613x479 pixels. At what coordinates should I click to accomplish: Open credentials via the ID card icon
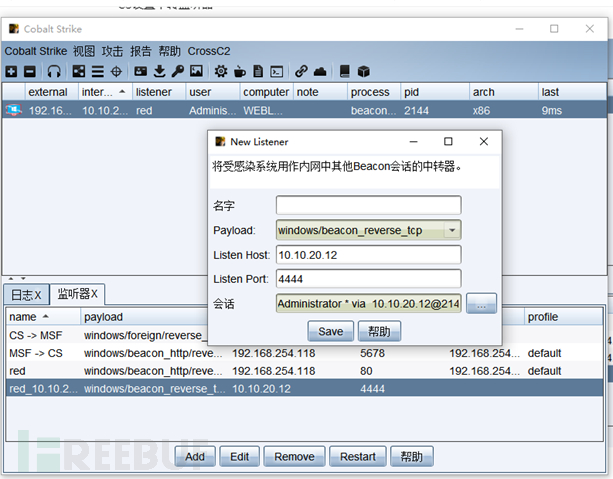click(140, 71)
